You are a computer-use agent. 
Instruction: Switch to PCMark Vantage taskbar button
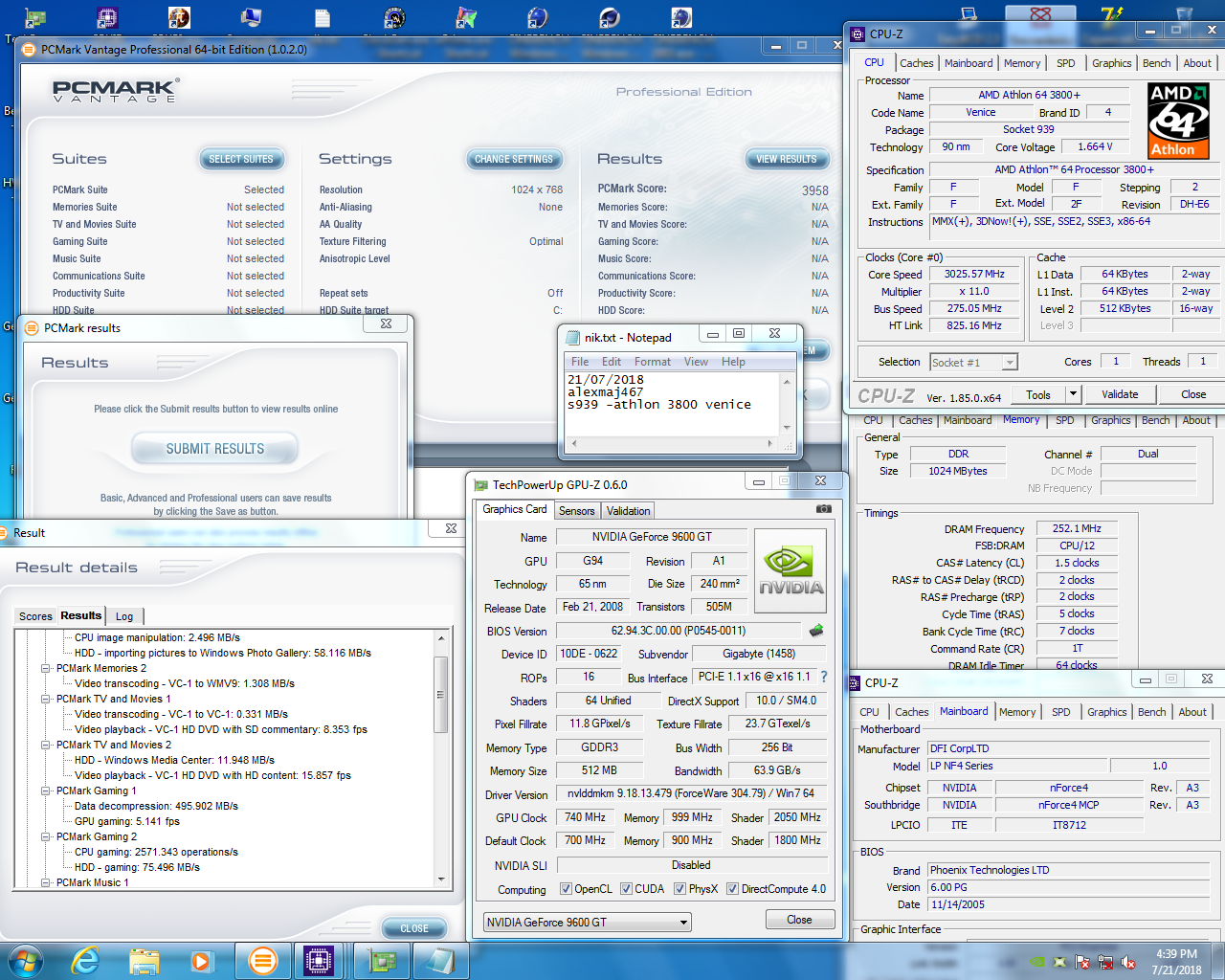(261, 960)
